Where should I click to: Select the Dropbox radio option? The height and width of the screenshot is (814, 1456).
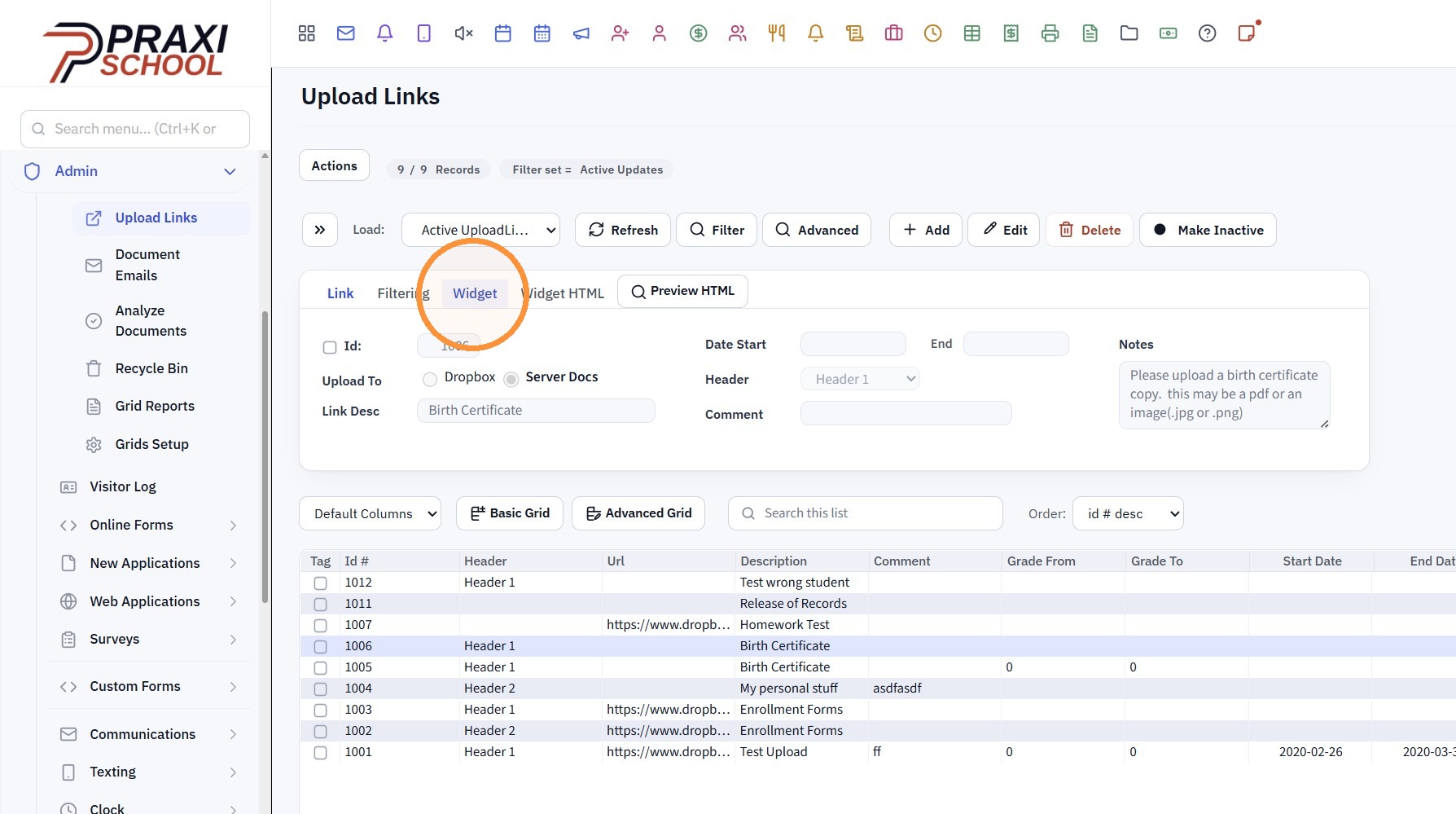coord(430,378)
